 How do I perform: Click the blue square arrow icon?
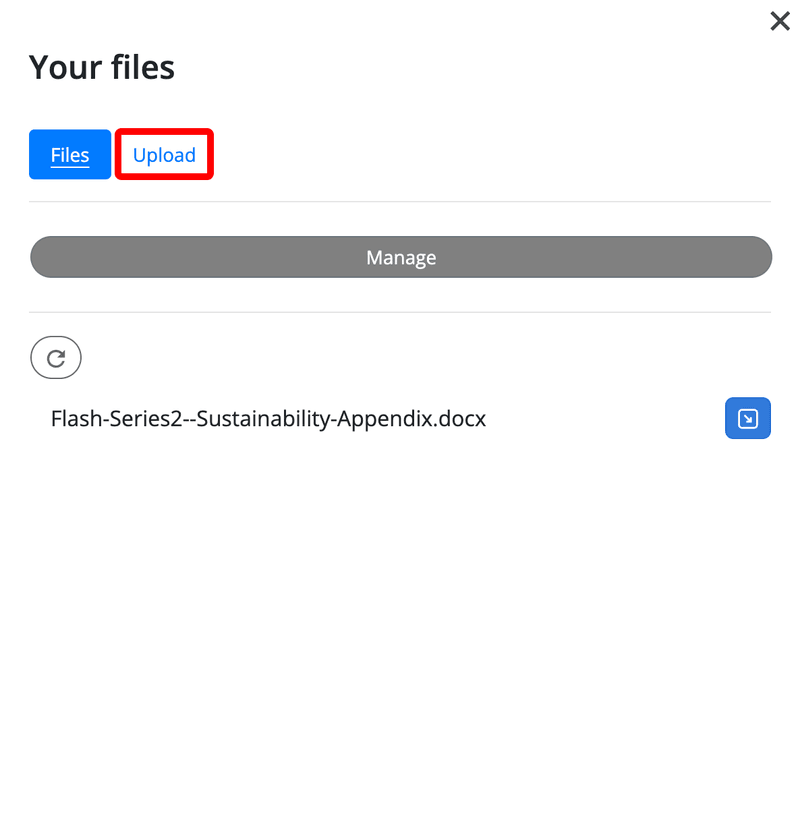pos(747,419)
